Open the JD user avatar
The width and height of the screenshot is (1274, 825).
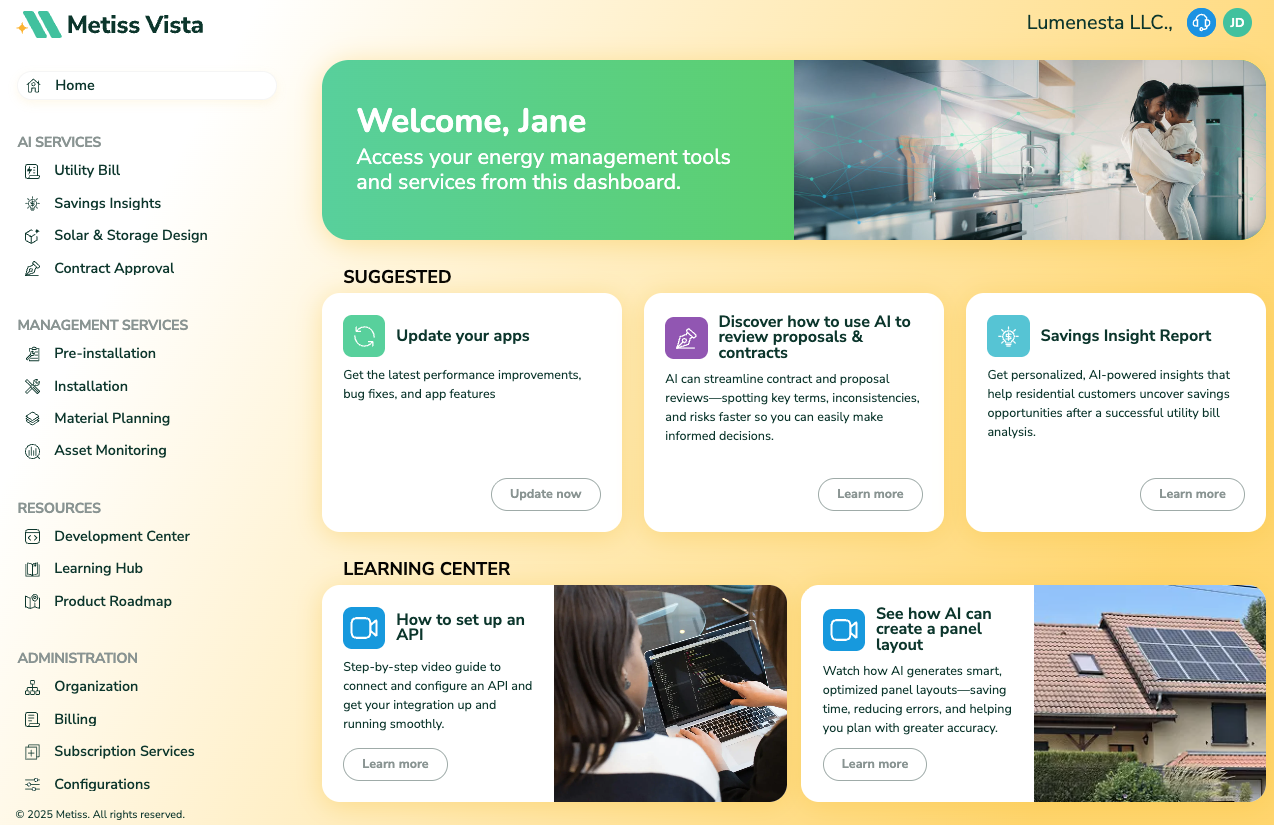(1238, 22)
